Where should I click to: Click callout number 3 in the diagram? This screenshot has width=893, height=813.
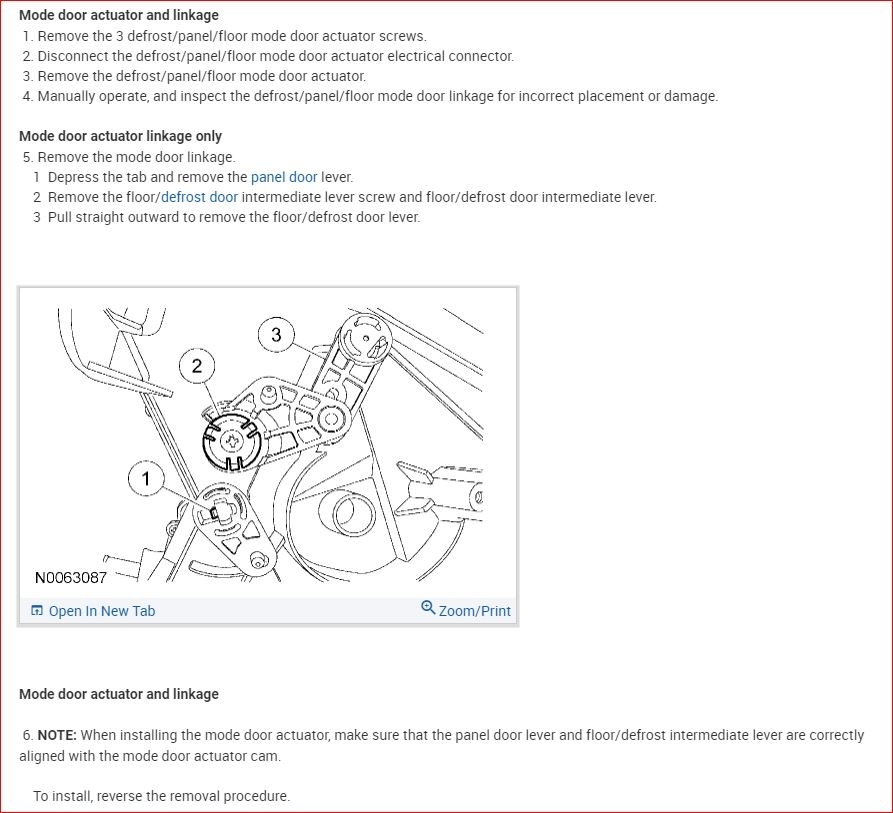[x=276, y=335]
